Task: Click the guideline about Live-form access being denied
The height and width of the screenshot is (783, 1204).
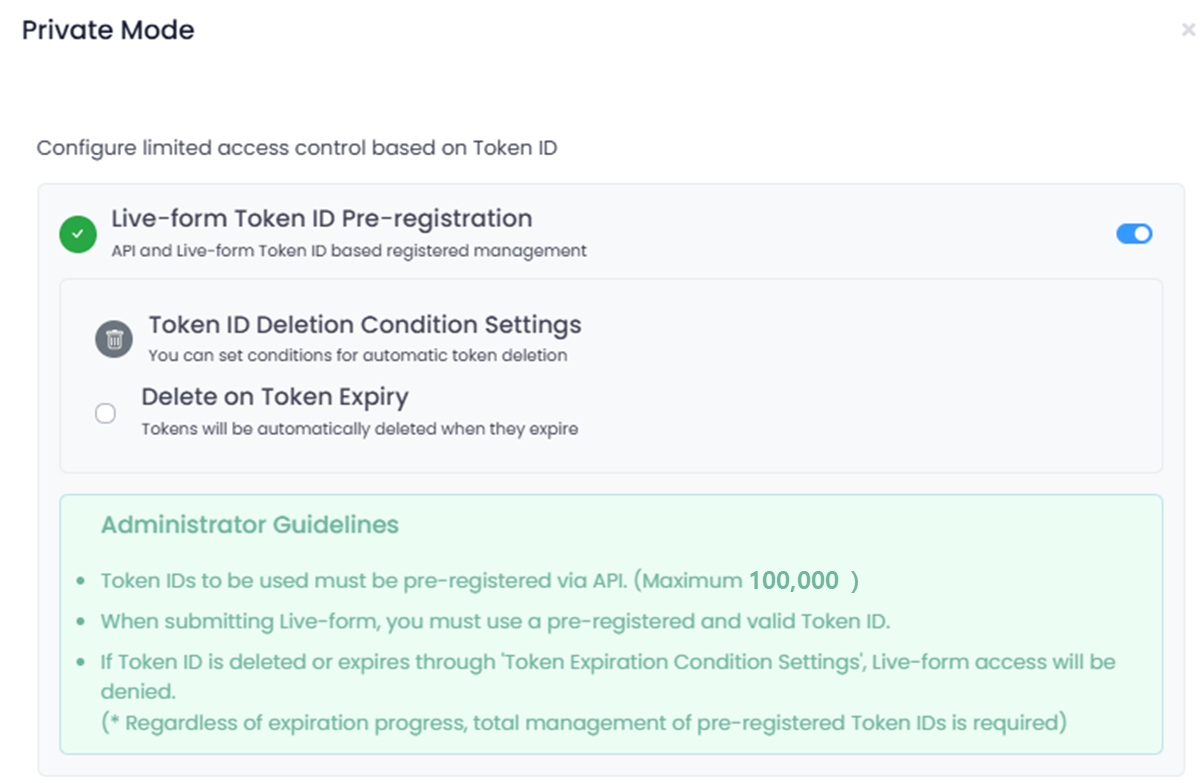Action: tap(607, 662)
